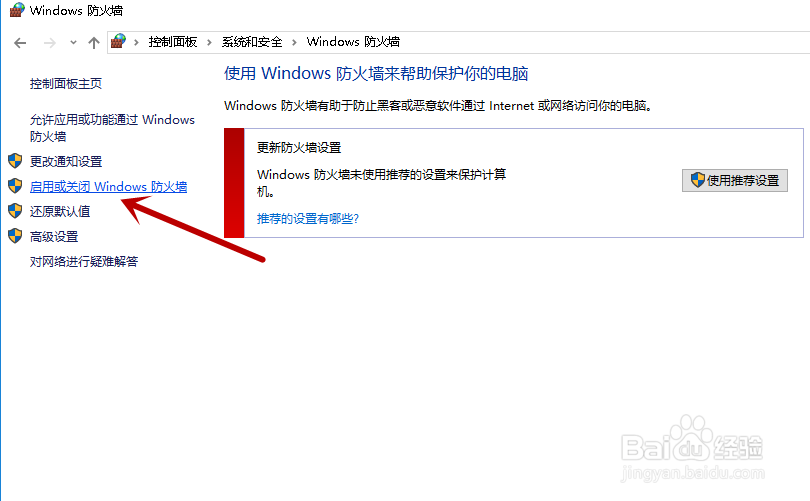Click 使用推荐设置 button
Viewport: 810px width, 501px height.
point(735,180)
